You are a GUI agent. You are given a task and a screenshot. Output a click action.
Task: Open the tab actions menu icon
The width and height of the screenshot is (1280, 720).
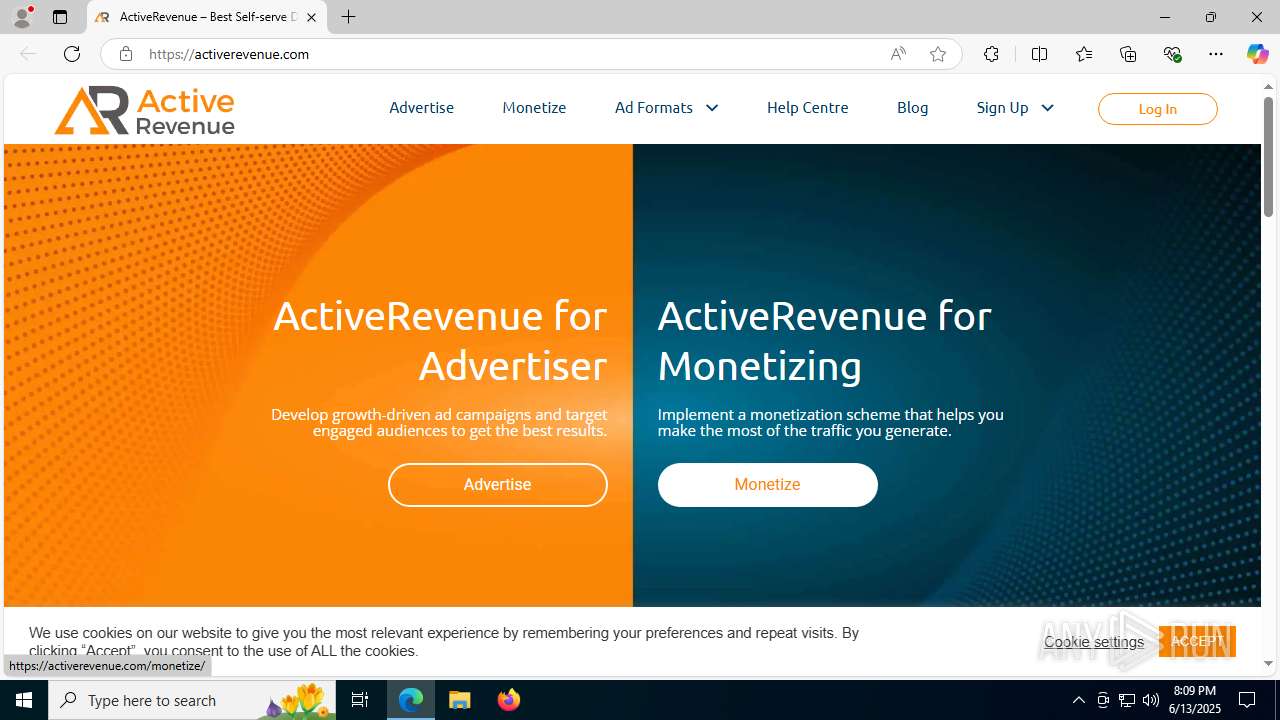tap(60, 17)
